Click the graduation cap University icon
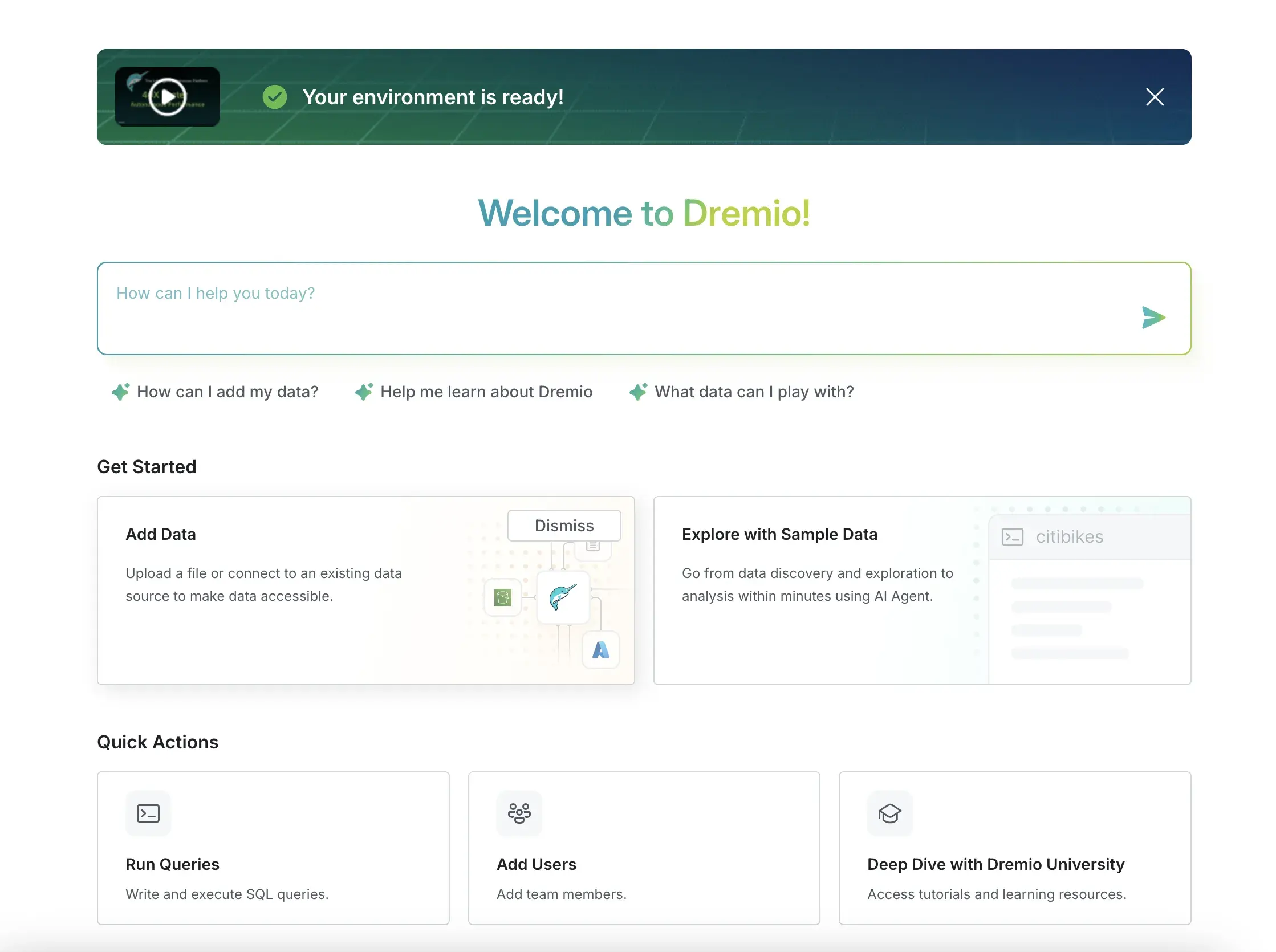The width and height of the screenshot is (1276, 952). pyautogui.click(x=889, y=813)
